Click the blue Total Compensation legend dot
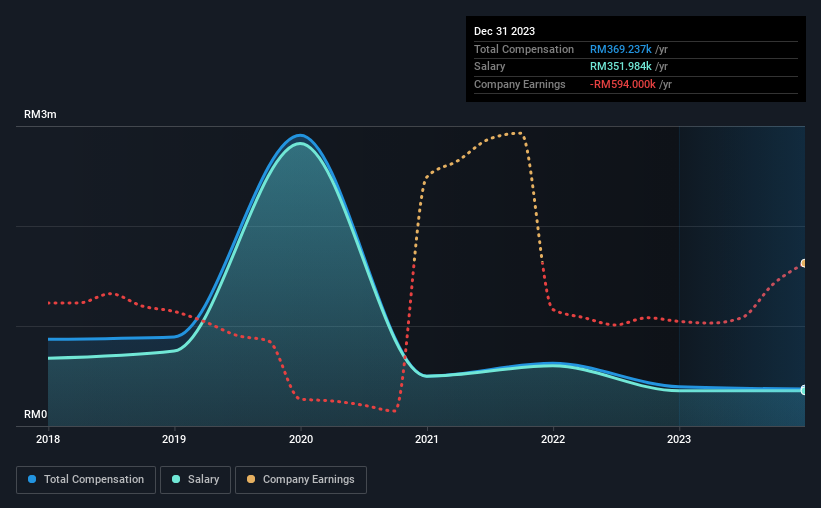821x508 pixels. (32, 479)
